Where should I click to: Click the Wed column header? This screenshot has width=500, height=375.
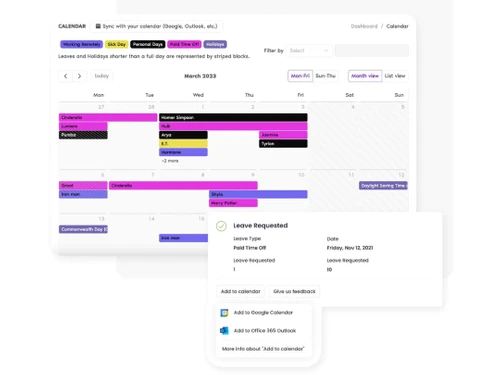tap(198, 95)
